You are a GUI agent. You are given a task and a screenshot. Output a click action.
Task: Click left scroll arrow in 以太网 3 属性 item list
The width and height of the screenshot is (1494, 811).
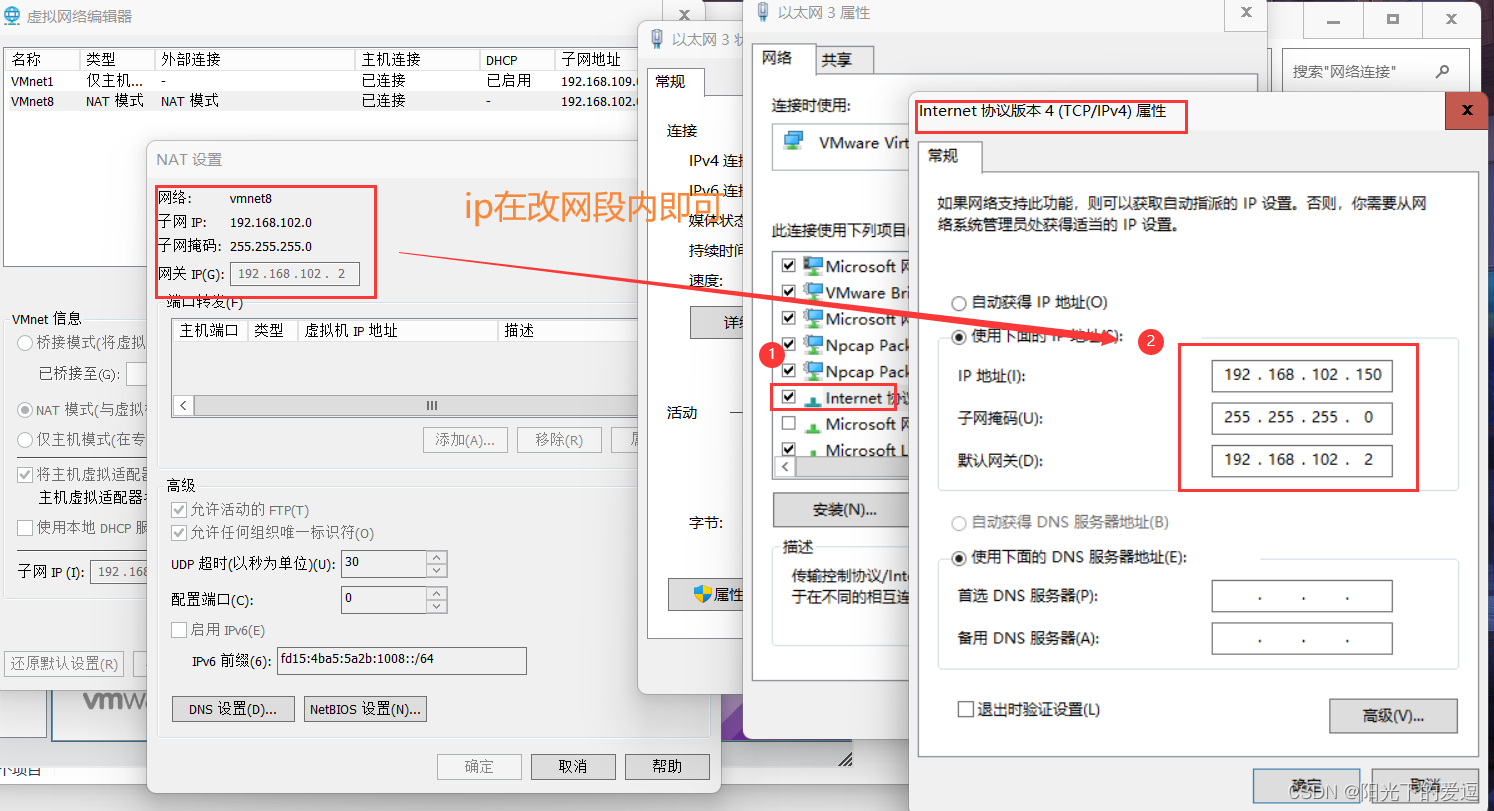point(786,467)
